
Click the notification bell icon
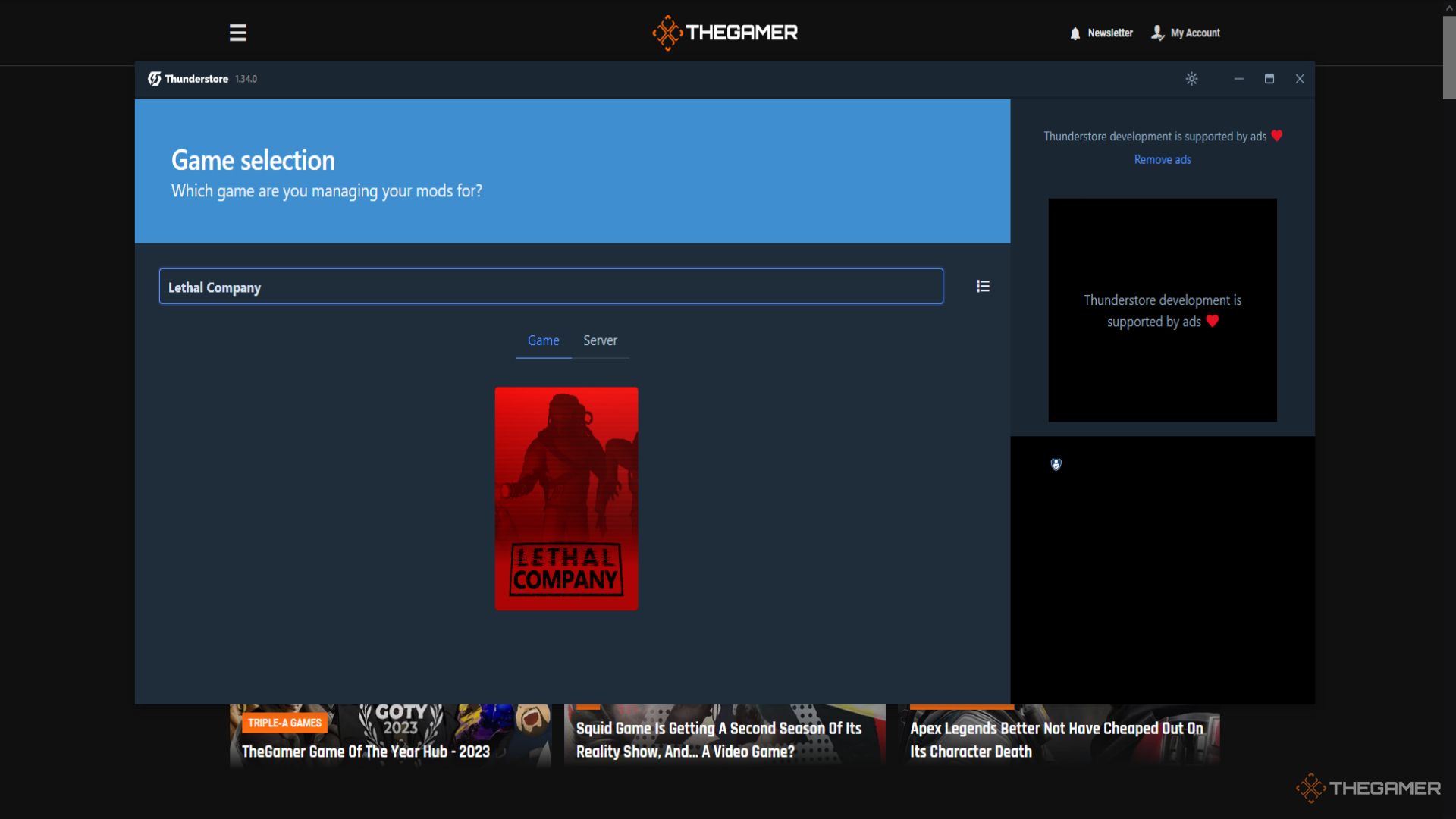(x=1075, y=33)
